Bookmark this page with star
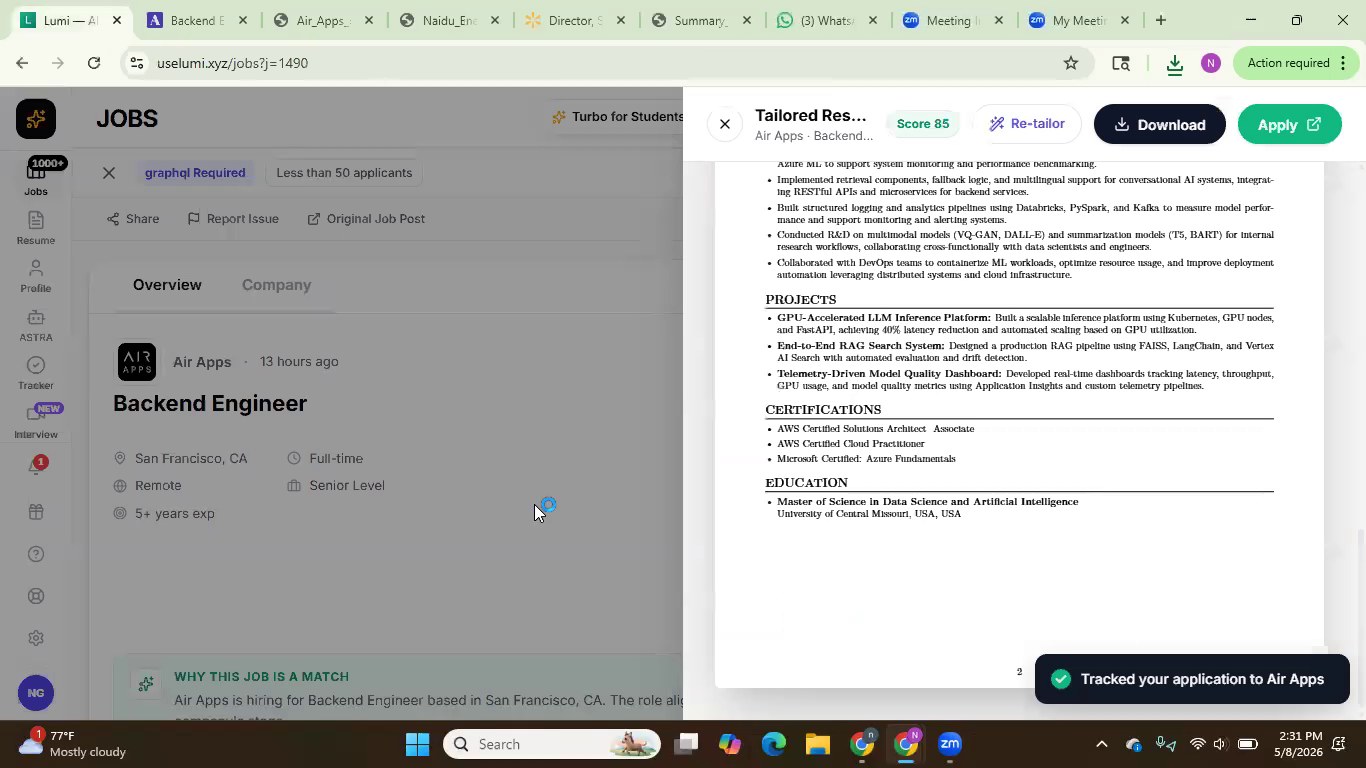 (1071, 63)
